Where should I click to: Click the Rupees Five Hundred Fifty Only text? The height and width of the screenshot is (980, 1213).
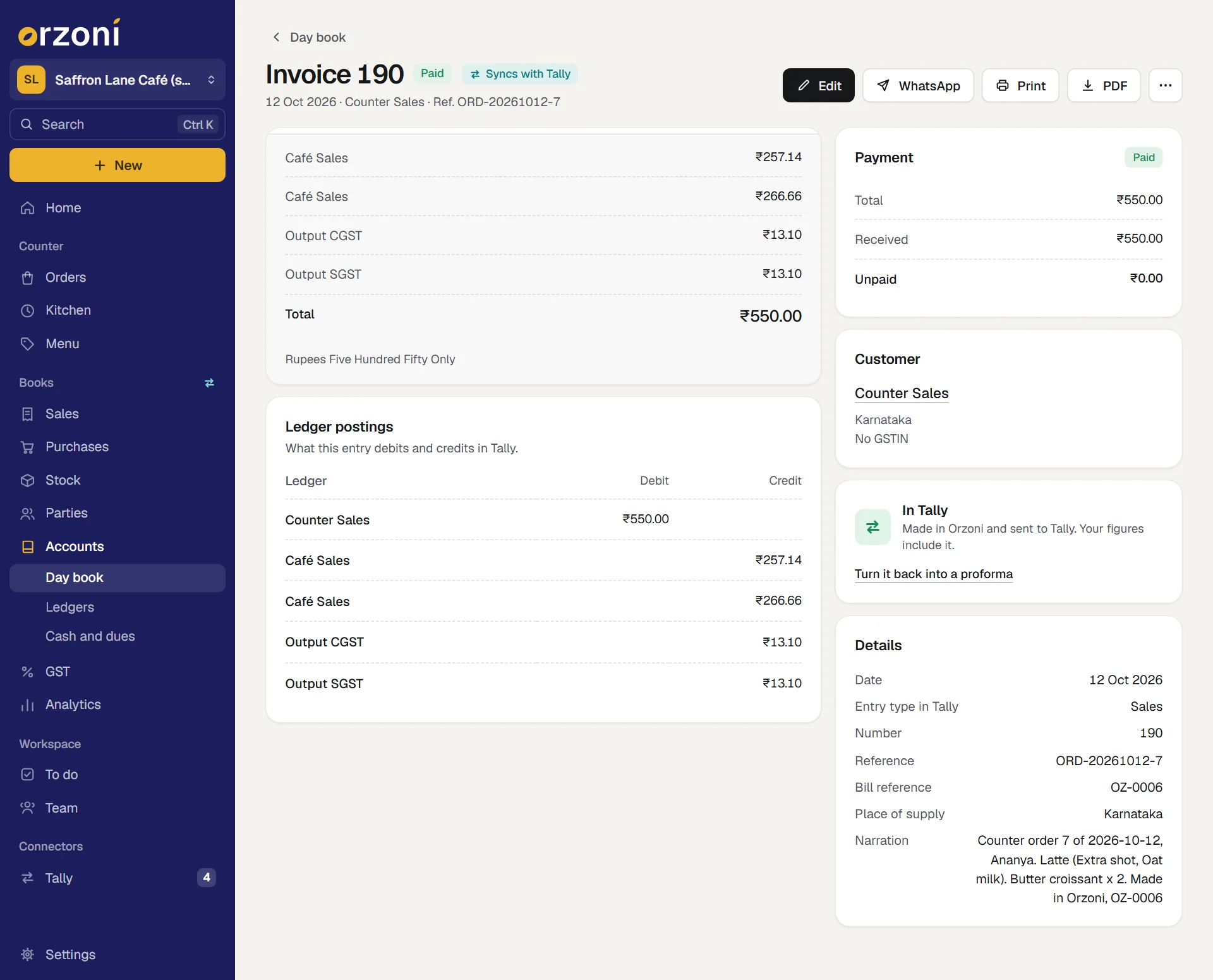coord(370,359)
